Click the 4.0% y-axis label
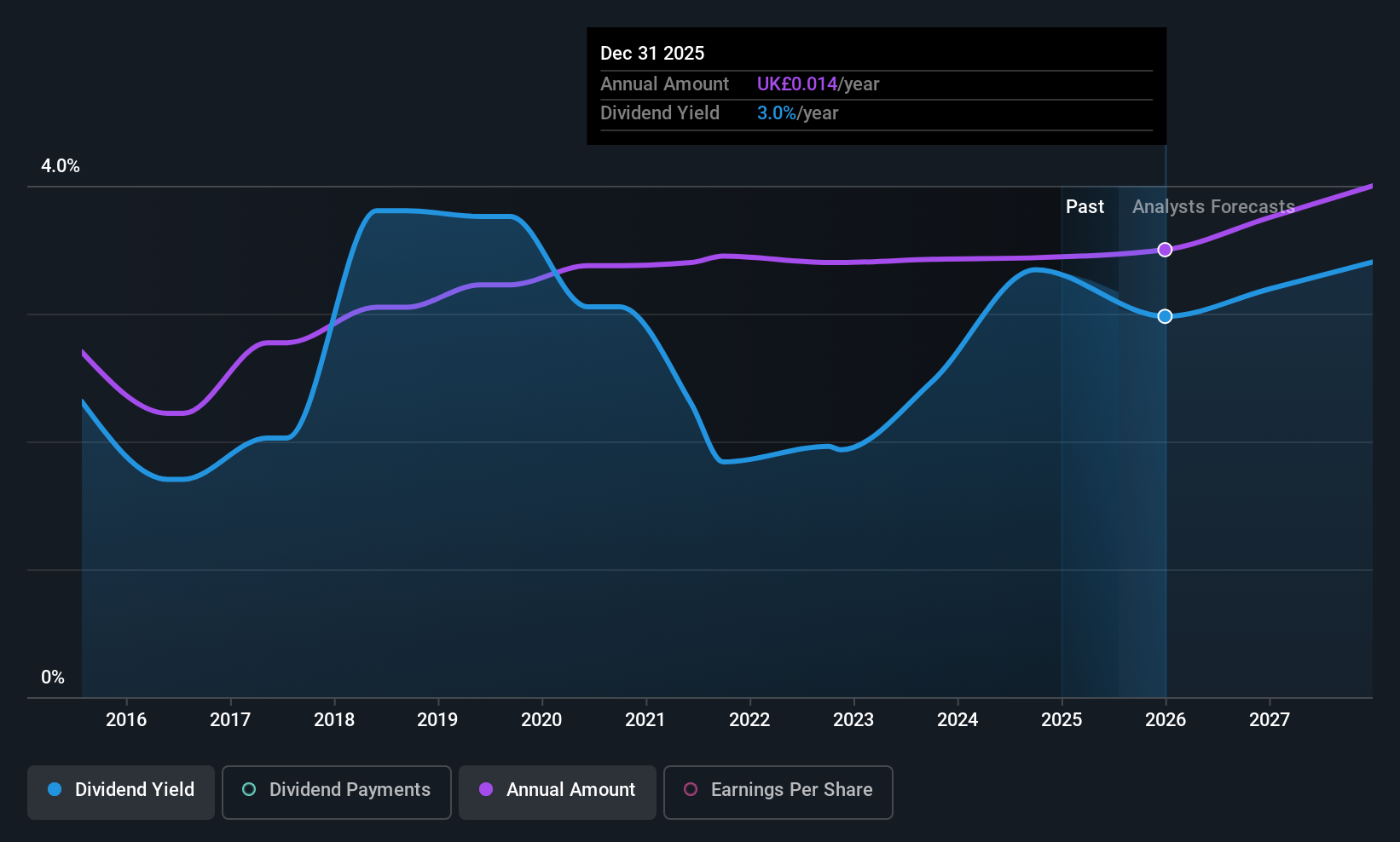 [61, 166]
